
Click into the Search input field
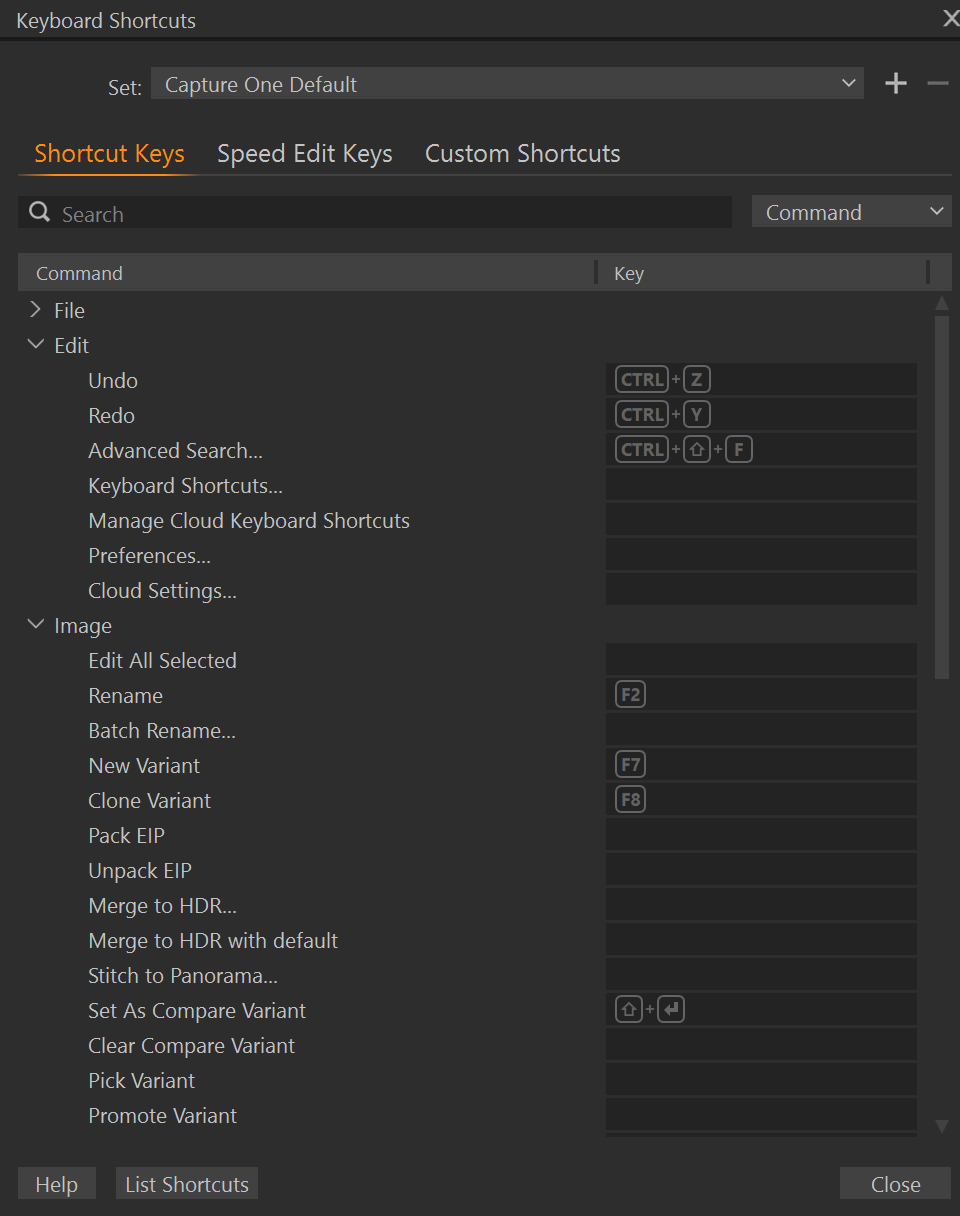(390, 213)
